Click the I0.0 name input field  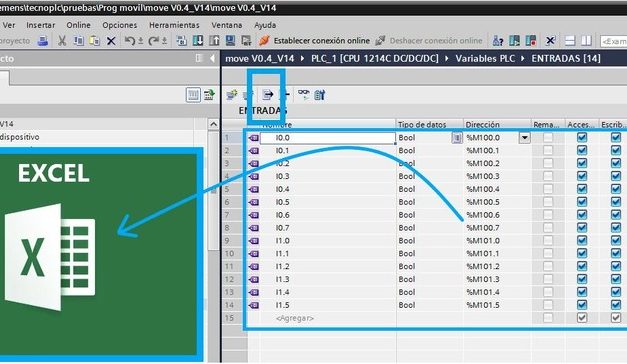click(327, 138)
